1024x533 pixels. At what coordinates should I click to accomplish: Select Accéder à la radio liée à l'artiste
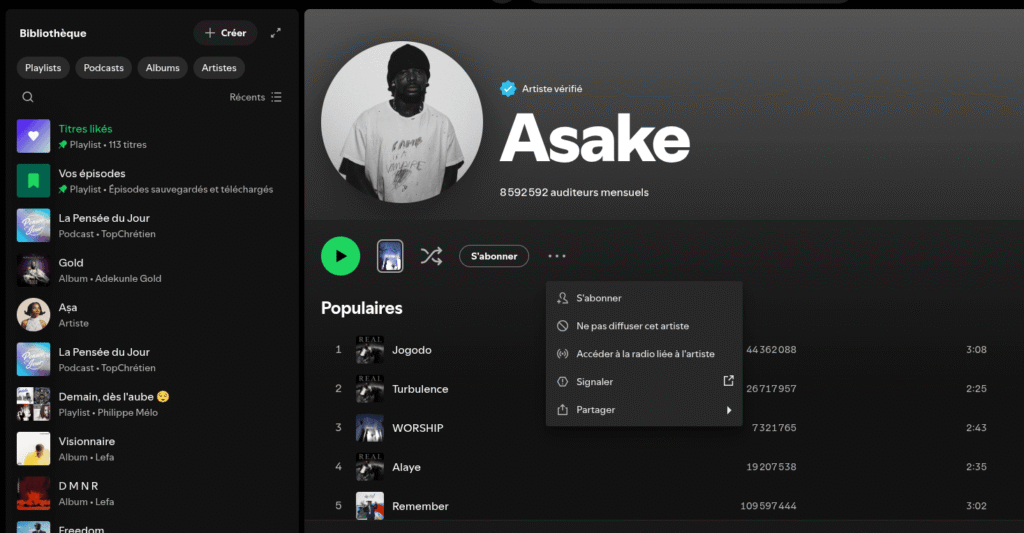click(644, 354)
